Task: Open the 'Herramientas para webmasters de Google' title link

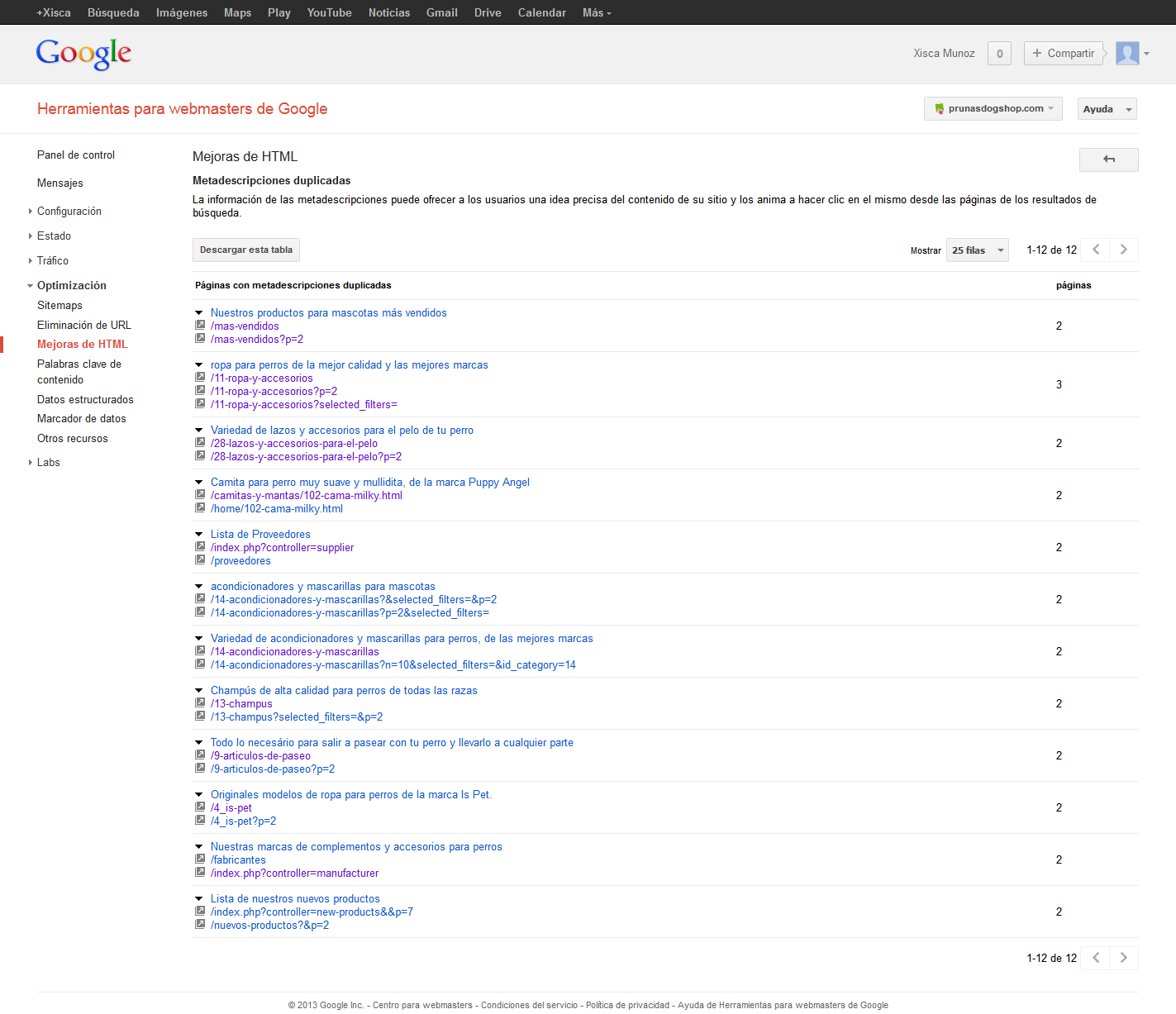Action: click(183, 109)
